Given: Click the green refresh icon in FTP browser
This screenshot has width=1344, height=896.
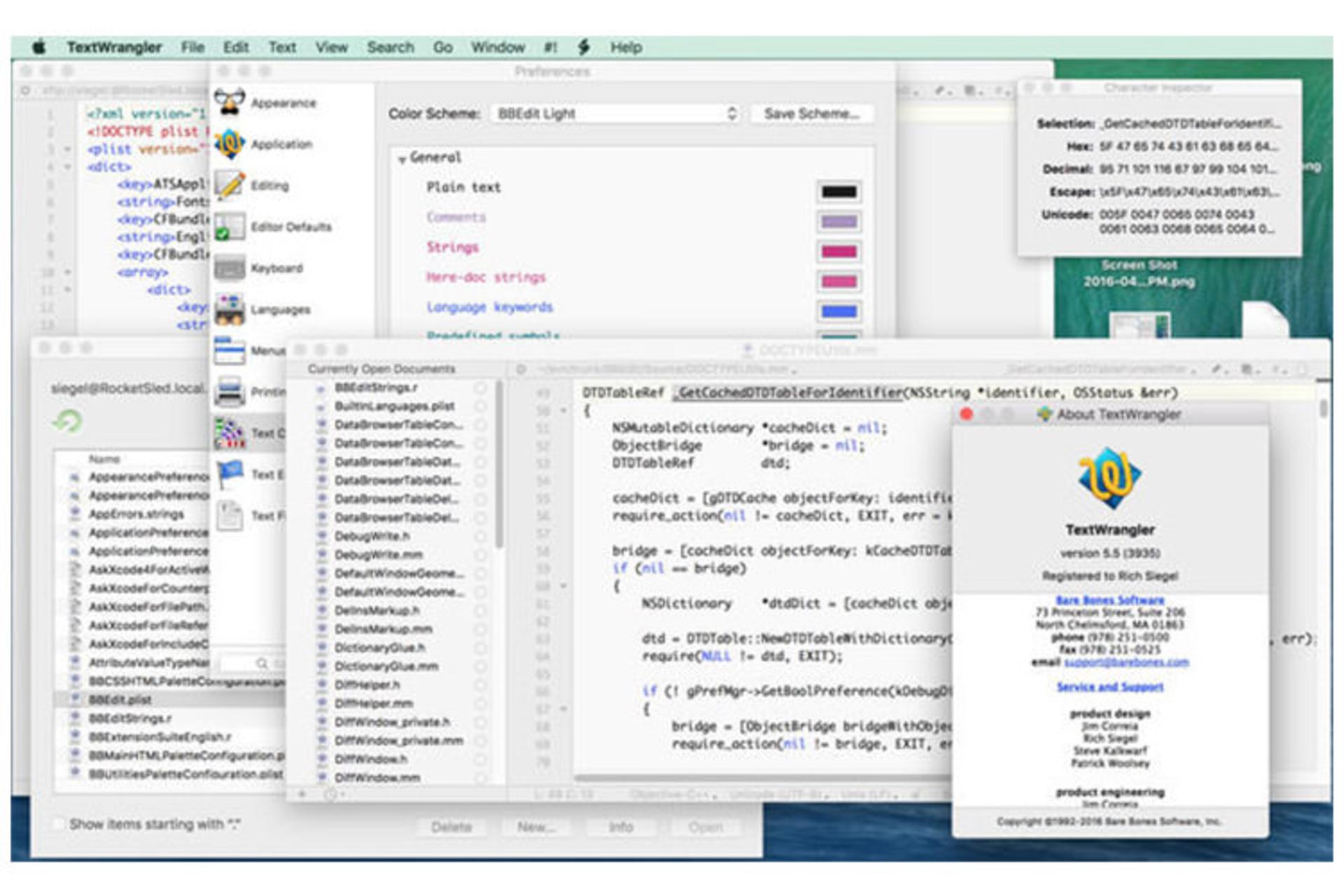Looking at the screenshot, I should pos(67,421).
